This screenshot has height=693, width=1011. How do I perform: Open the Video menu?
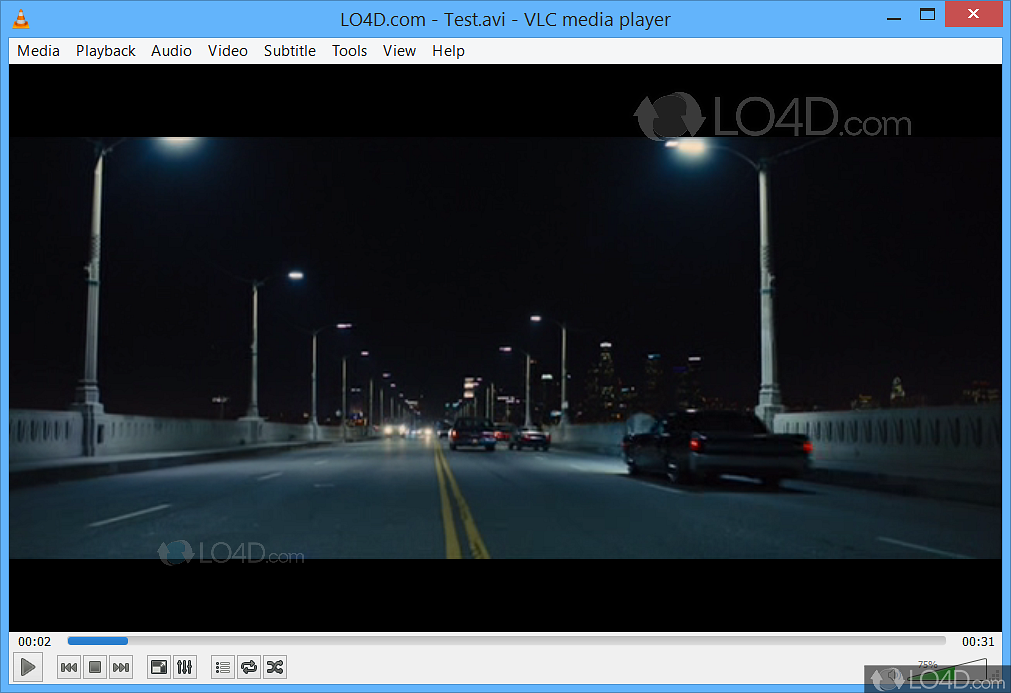(x=228, y=51)
